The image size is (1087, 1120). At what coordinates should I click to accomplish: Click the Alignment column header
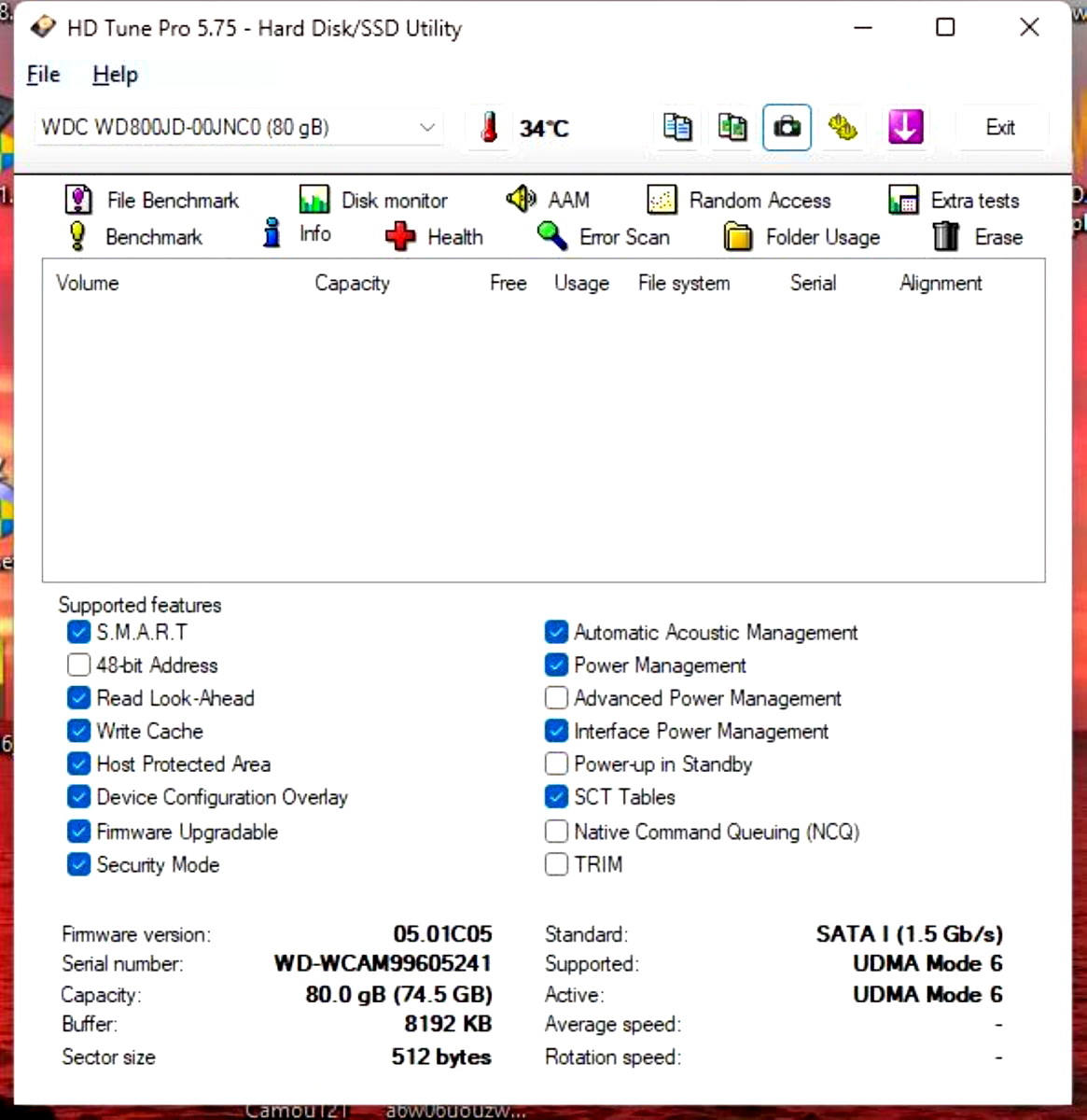tap(941, 283)
